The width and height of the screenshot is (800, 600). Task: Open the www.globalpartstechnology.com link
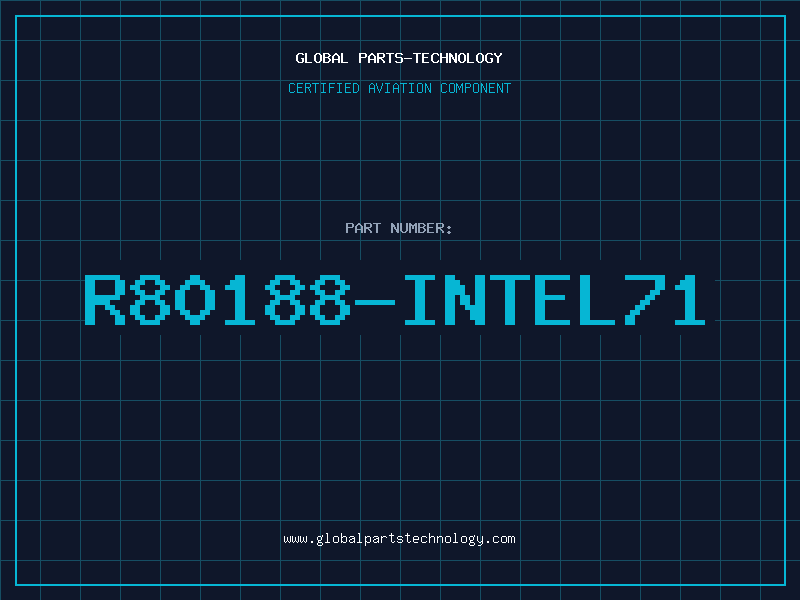399,539
